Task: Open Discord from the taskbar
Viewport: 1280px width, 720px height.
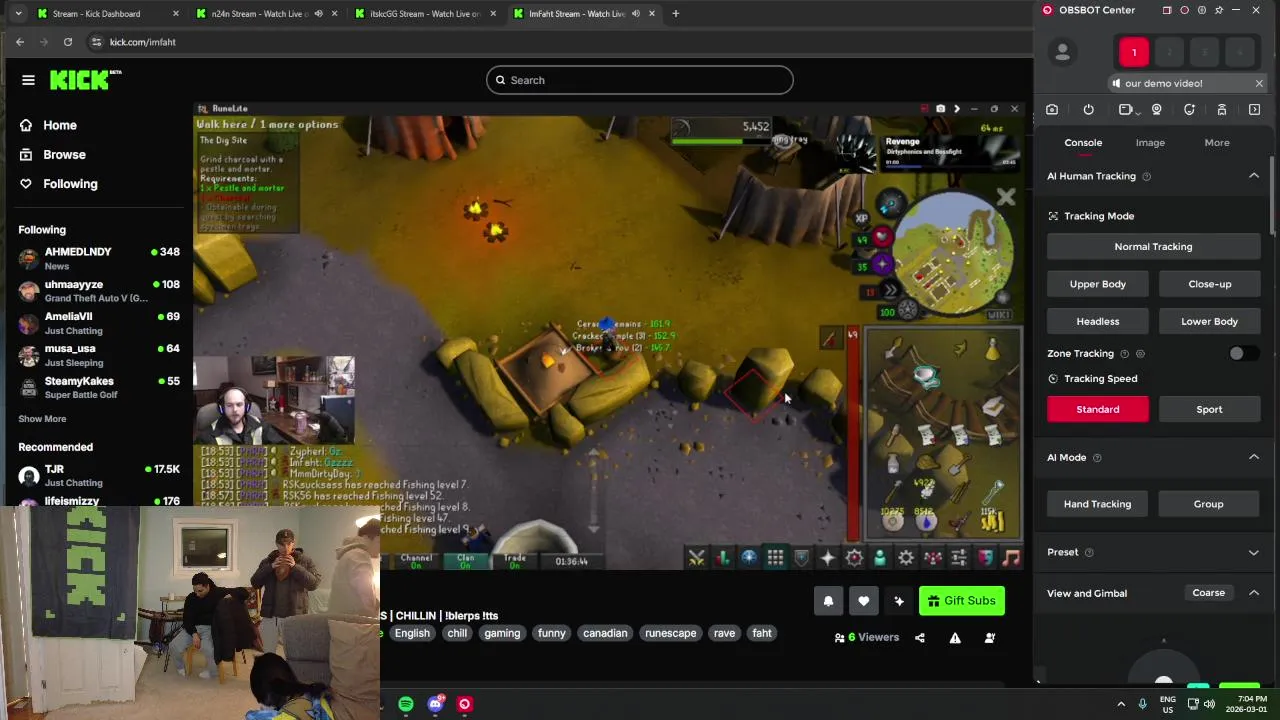Action: [x=436, y=704]
